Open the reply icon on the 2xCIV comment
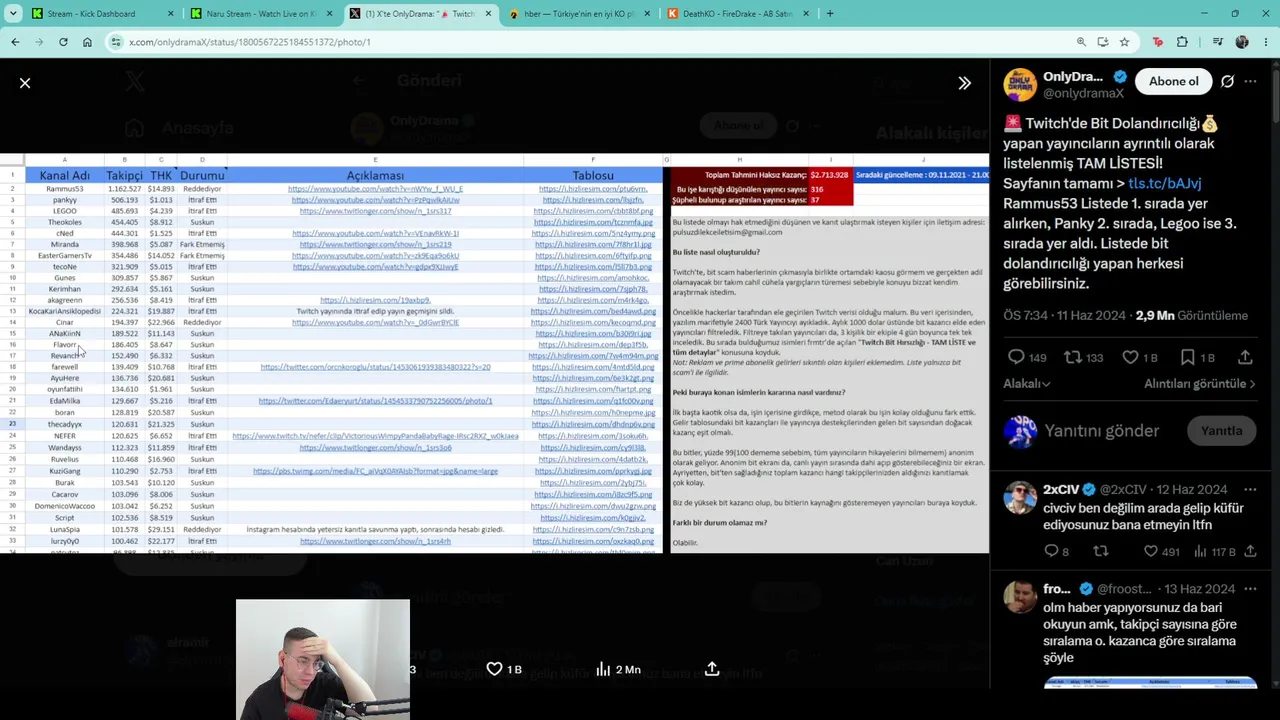Viewport: 1280px width, 720px height. (x=1051, y=551)
